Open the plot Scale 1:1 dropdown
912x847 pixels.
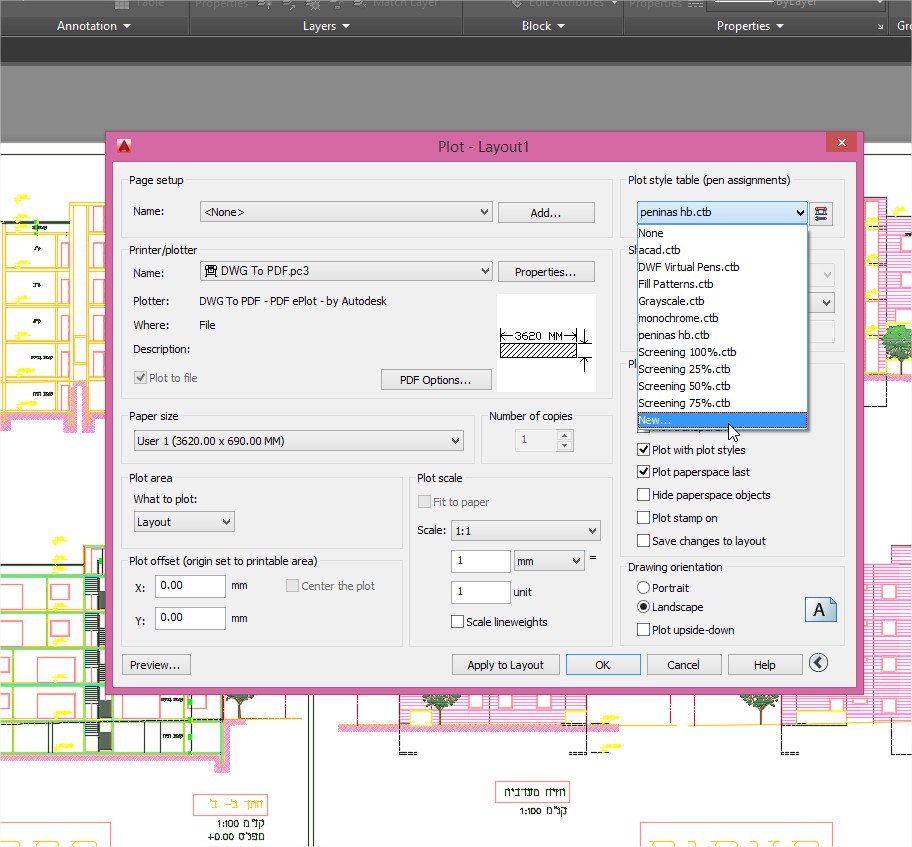coord(525,531)
